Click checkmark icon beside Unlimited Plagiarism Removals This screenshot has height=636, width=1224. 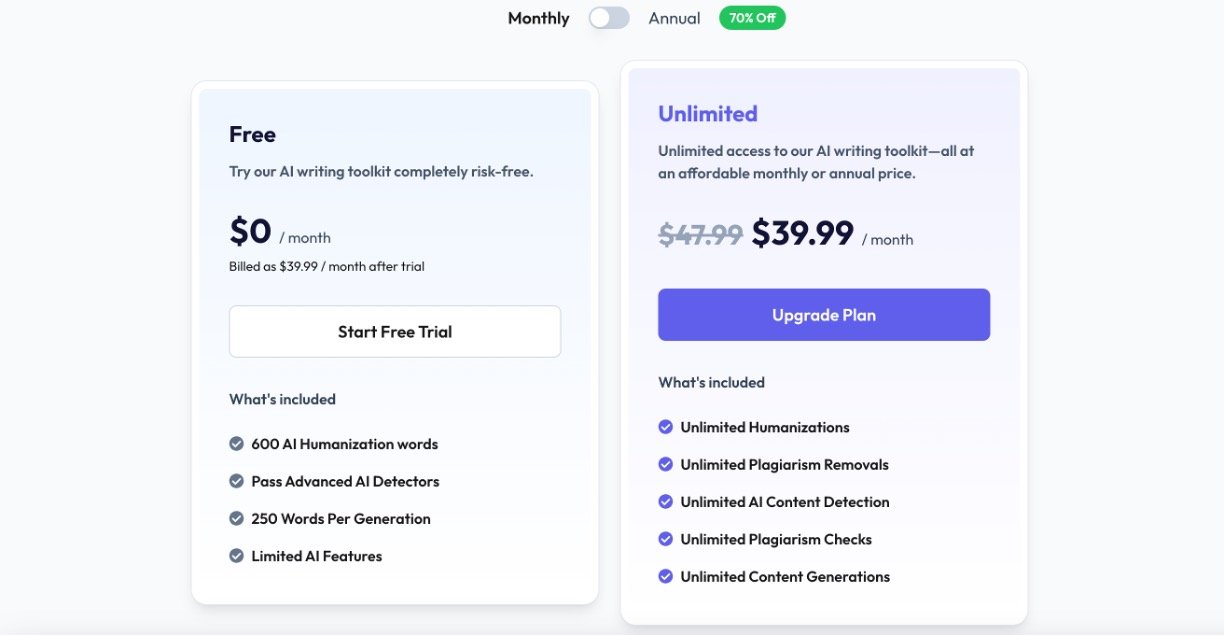pos(666,464)
